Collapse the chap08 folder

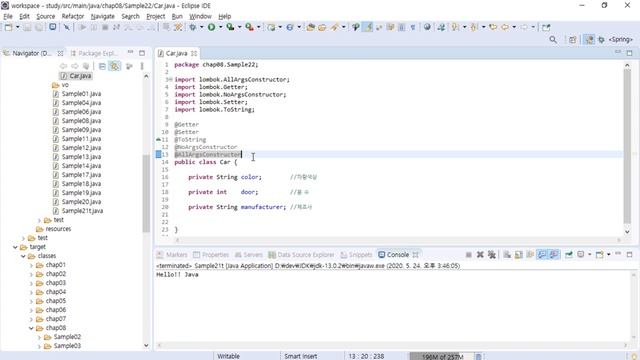[x=31, y=328]
